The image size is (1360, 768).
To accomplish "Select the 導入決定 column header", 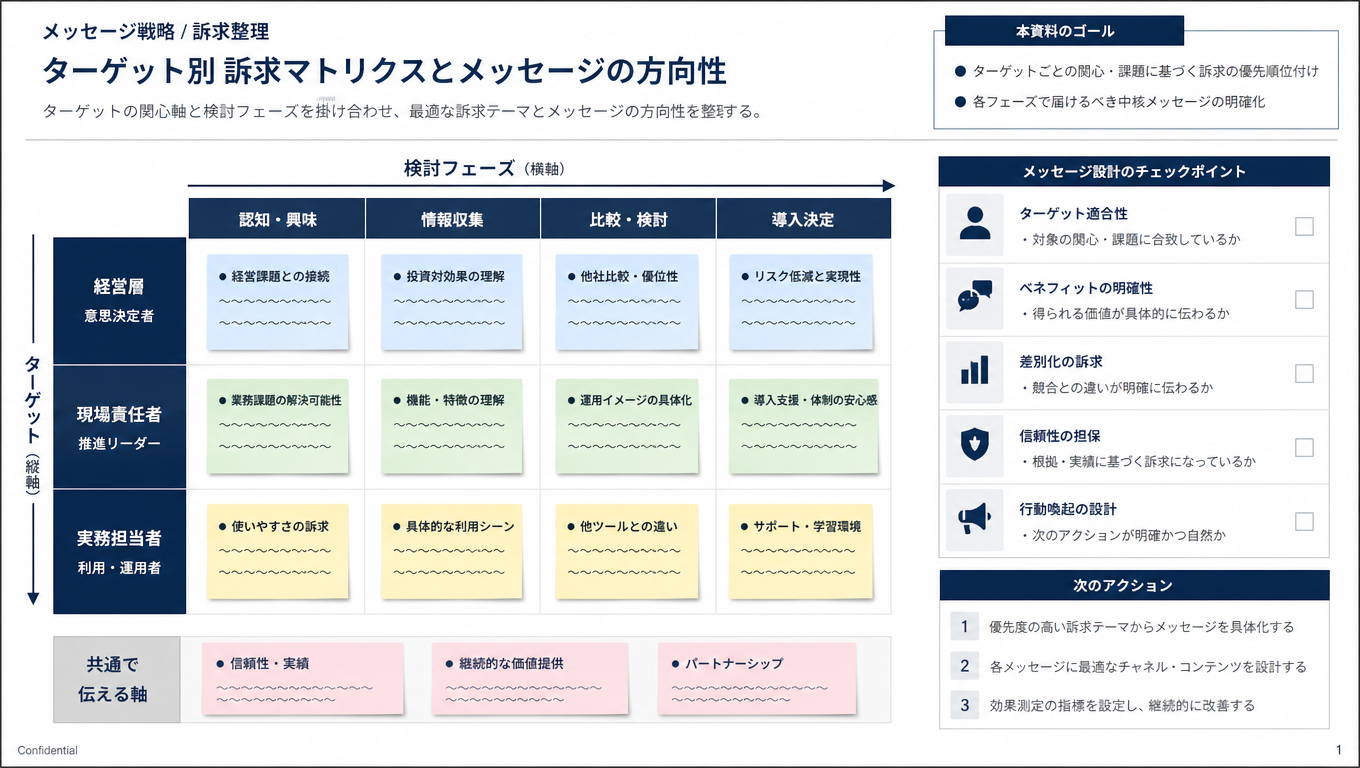I will pyautogui.click(x=803, y=219).
